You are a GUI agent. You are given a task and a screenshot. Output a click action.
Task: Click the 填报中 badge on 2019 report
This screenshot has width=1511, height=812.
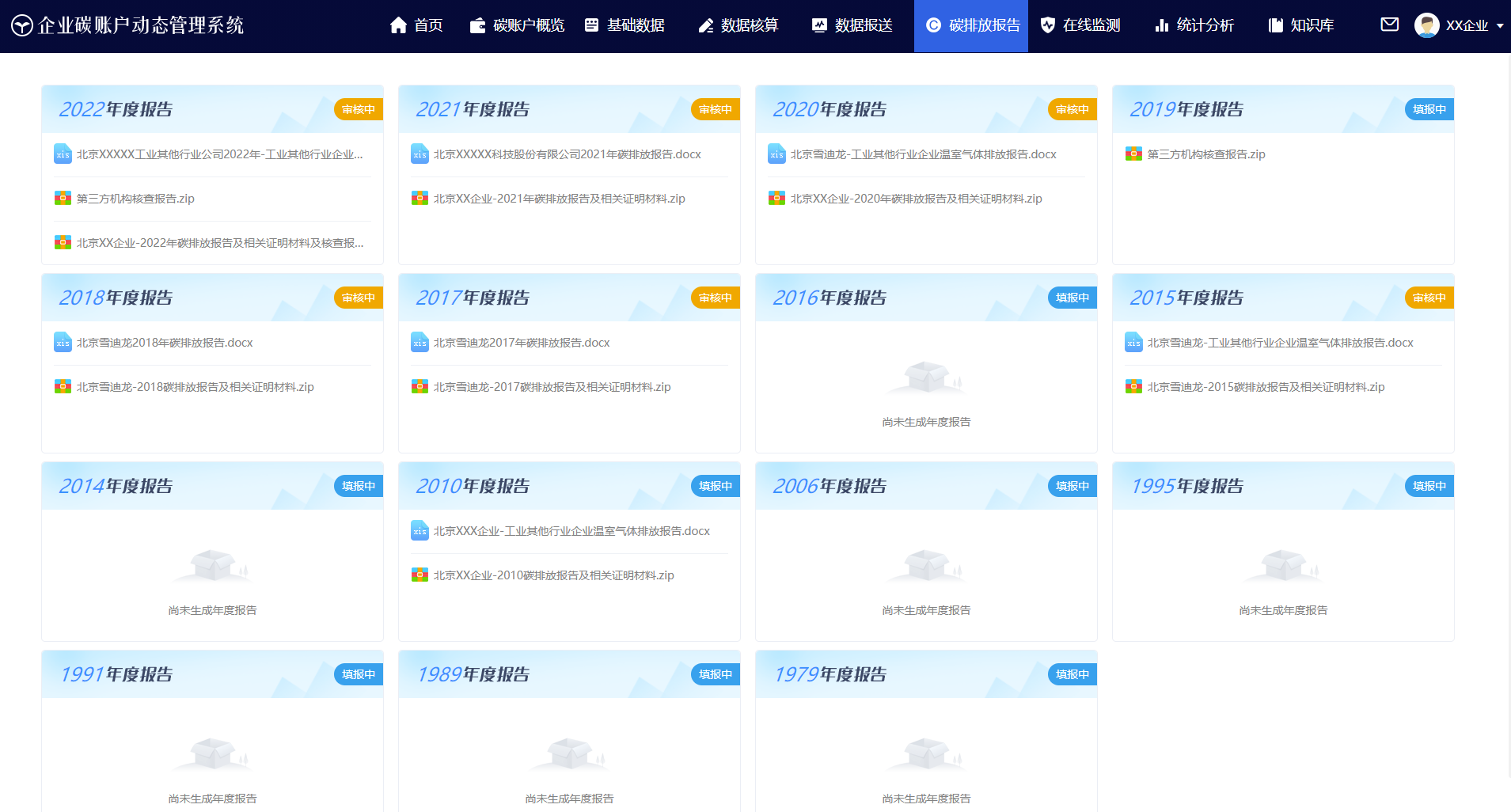click(1429, 109)
